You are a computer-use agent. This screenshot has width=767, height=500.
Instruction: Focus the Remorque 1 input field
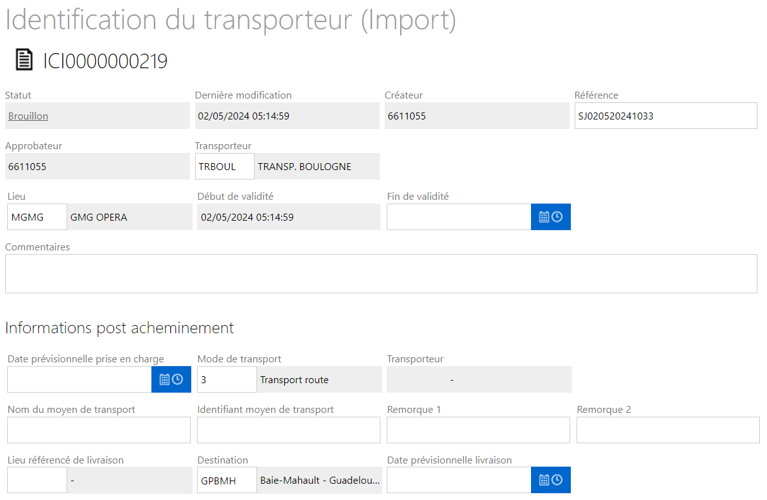pos(478,430)
